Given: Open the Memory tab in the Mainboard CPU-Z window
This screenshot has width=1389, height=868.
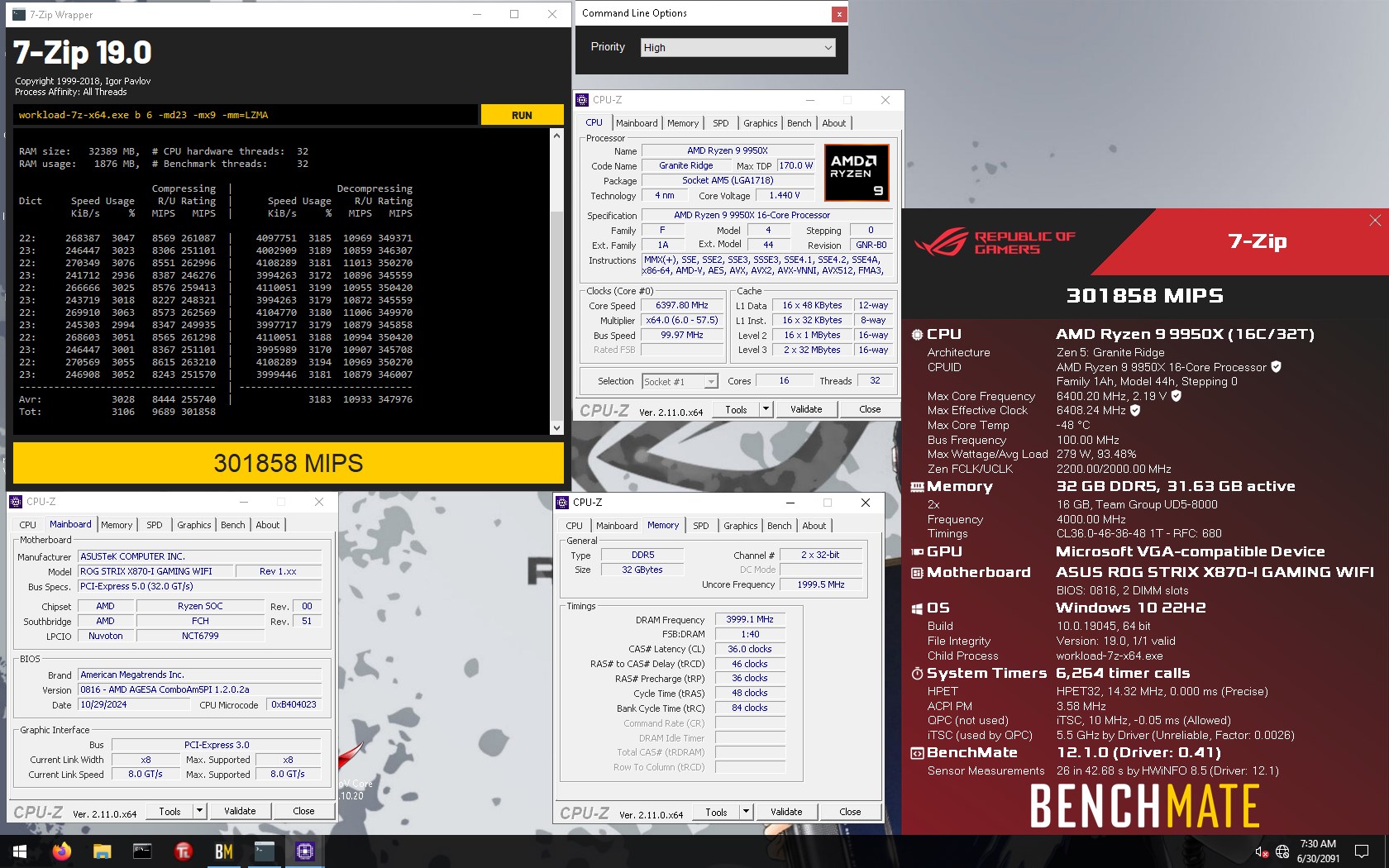Looking at the screenshot, I should (117, 525).
